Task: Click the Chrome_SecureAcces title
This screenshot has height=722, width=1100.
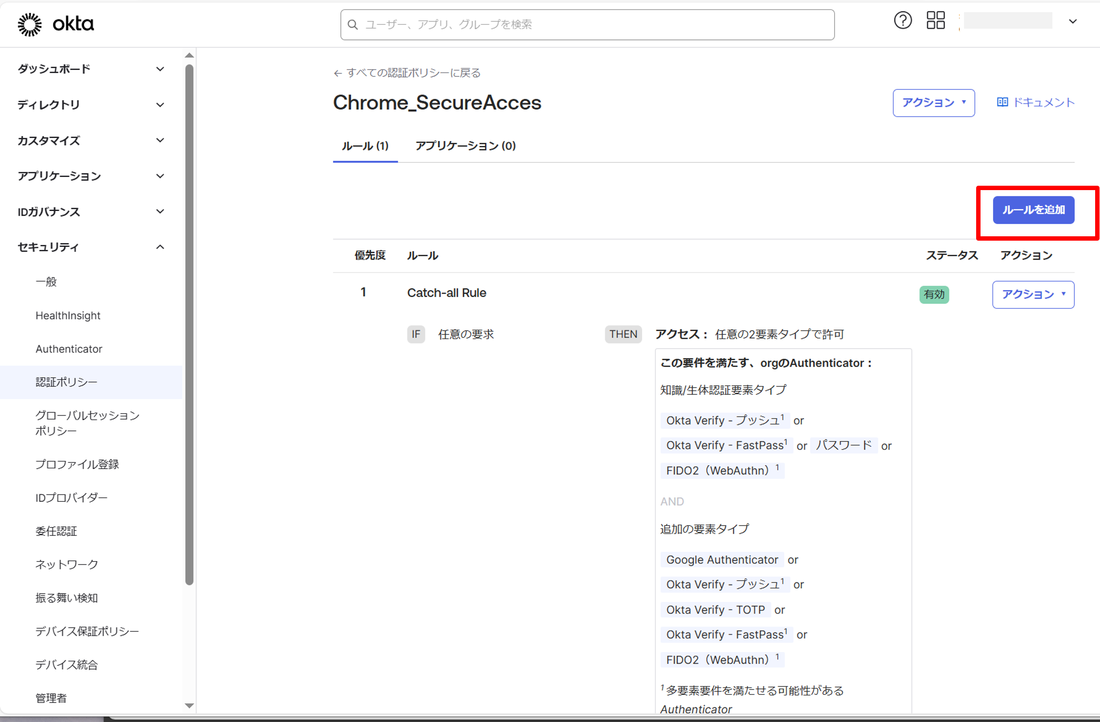Action: (437, 102)
